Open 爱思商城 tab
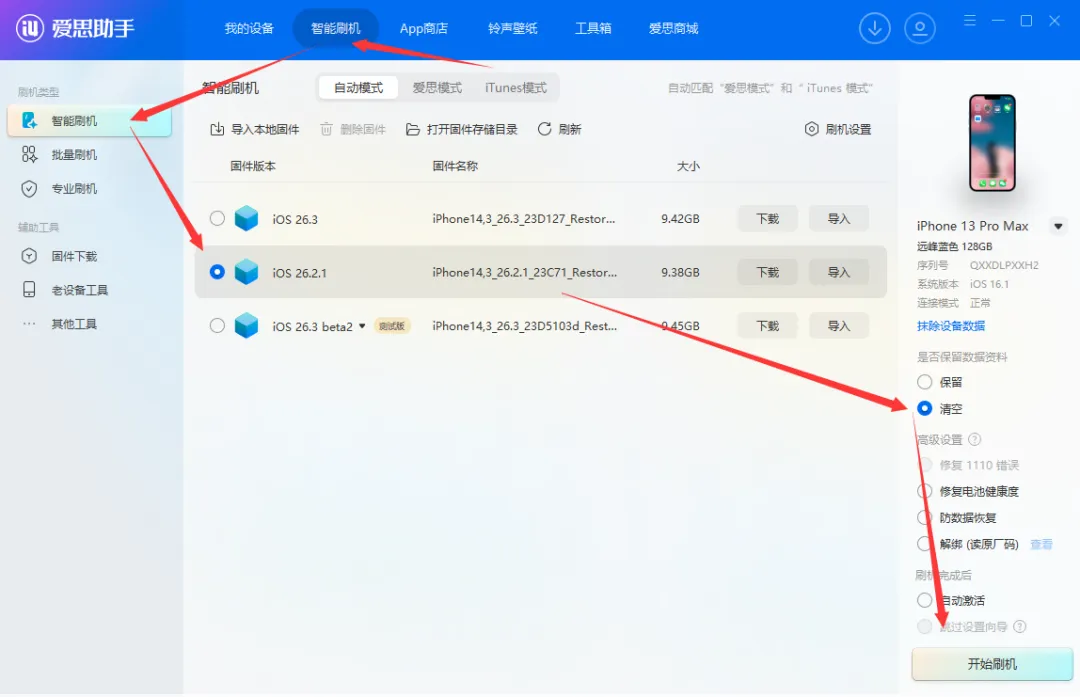Viewport: 1080px width, 697px height. coord(673,28)
